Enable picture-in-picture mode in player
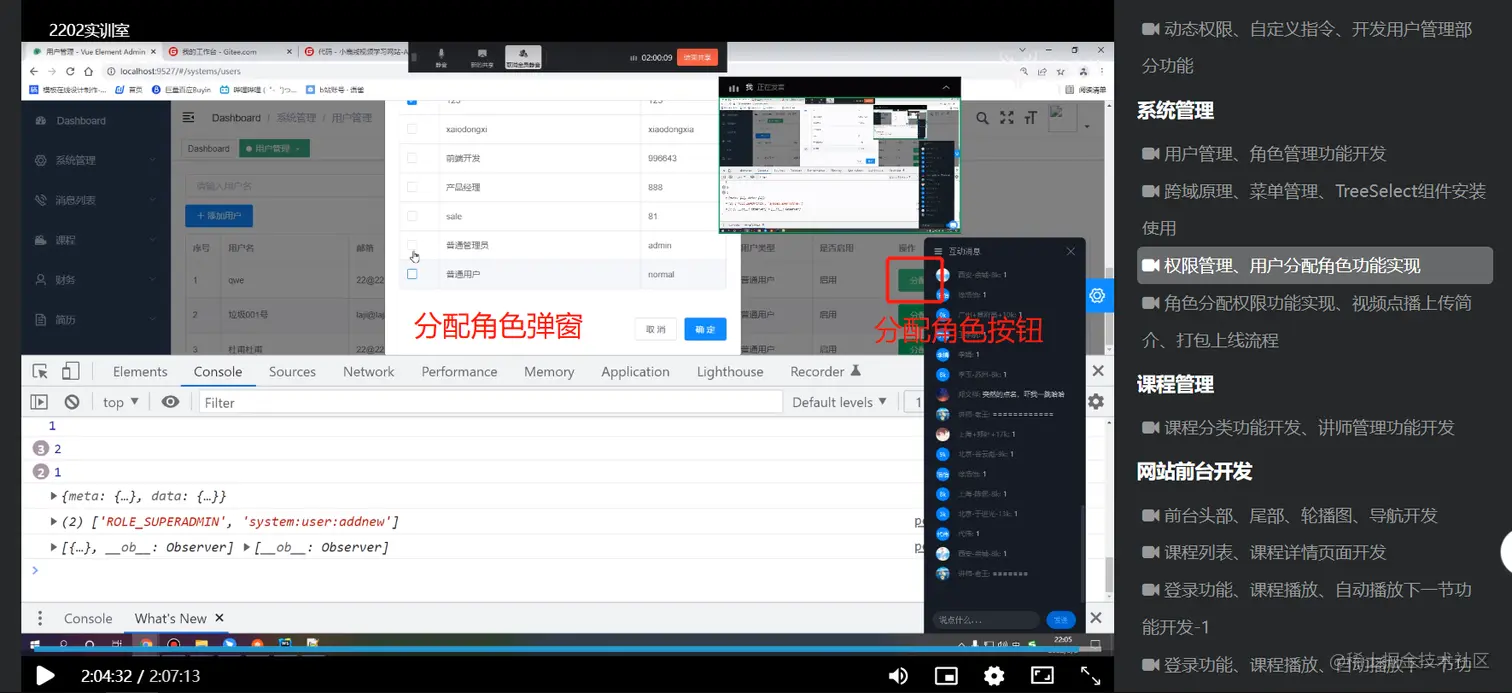The height and width of the screenshot is (693, 1512). tap(946, 676)
